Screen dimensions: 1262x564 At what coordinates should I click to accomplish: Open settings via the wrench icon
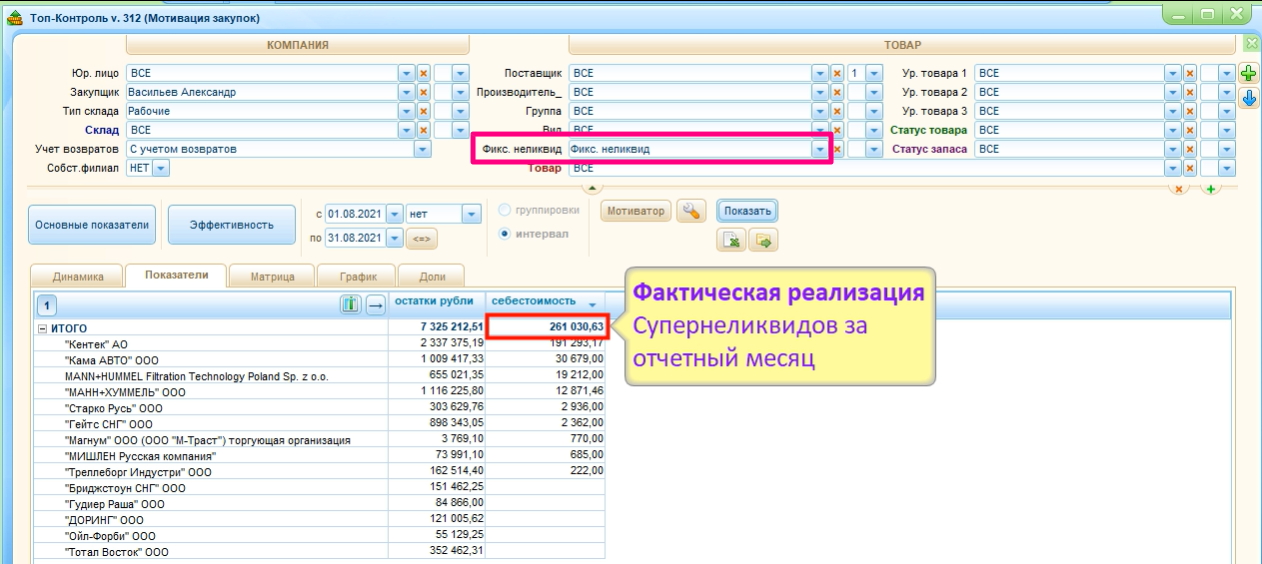[692, 211]
